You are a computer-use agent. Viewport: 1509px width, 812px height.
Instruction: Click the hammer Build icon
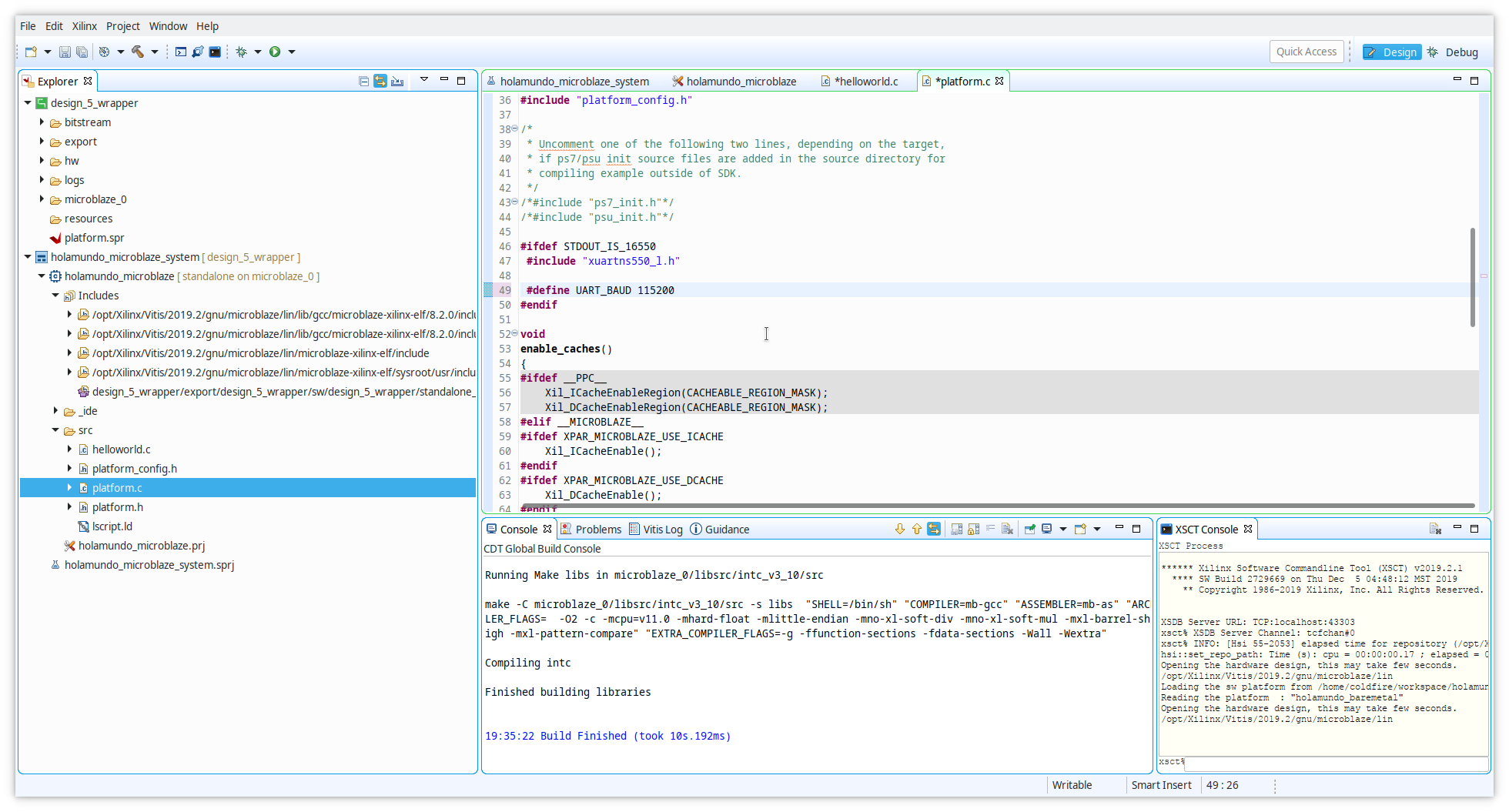click(x=138, y=52)
